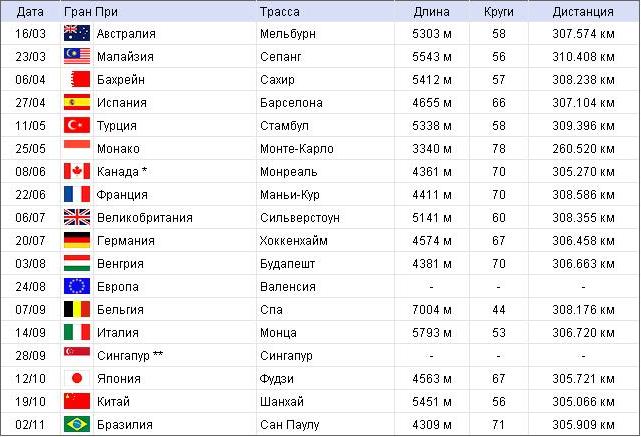The image size is (641, 437).
Task: Click the Монте-Карло track name
Action: [x=297, y=148]
